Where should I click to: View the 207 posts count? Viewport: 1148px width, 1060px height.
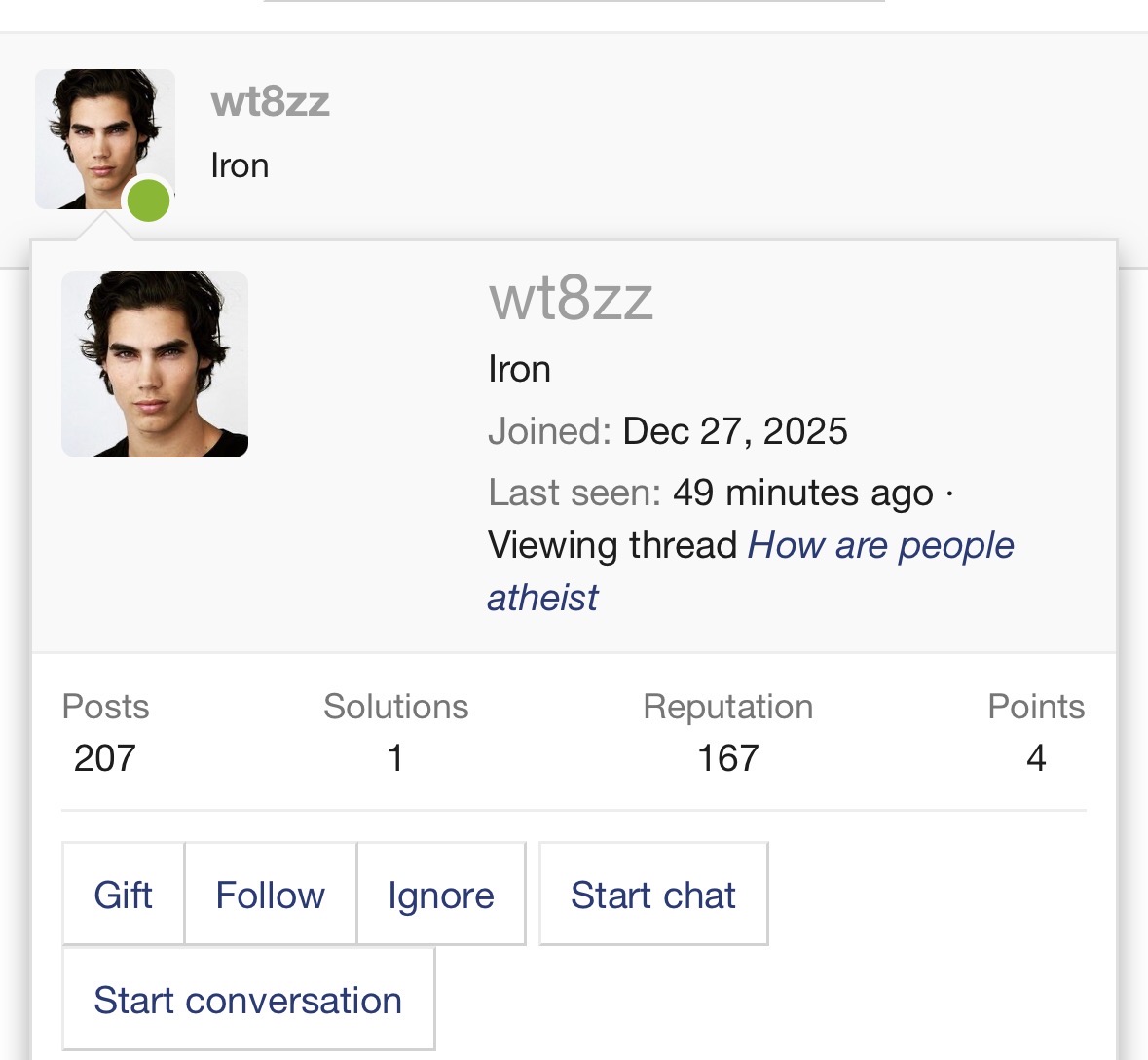[105, 757]
